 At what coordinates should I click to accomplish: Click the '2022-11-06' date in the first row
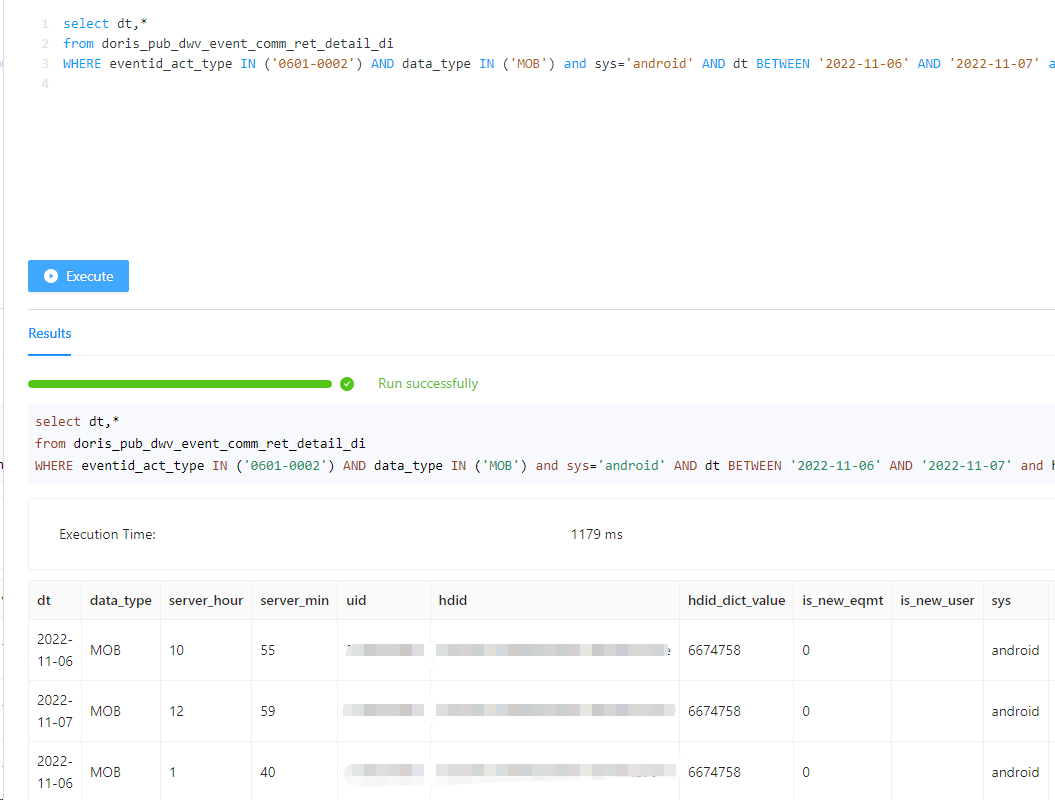coord(55,650)
